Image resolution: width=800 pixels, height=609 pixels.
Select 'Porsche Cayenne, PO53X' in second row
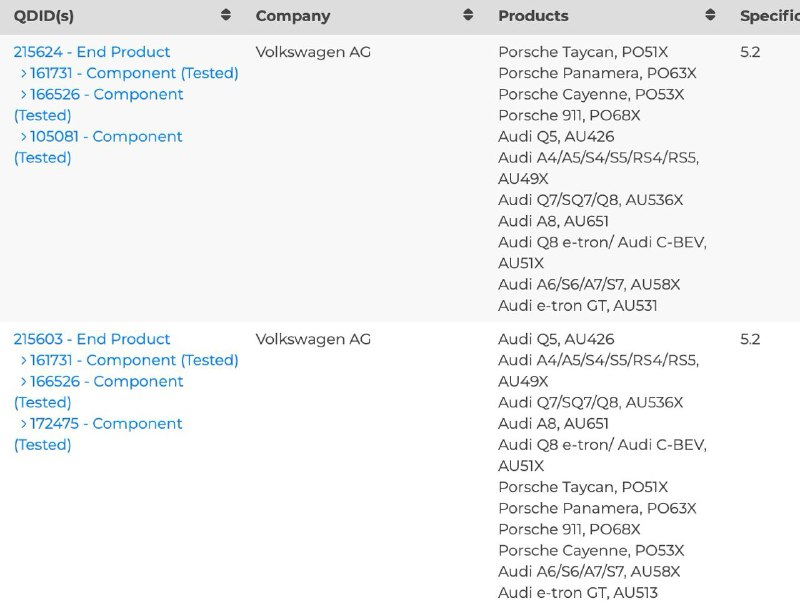591,550
